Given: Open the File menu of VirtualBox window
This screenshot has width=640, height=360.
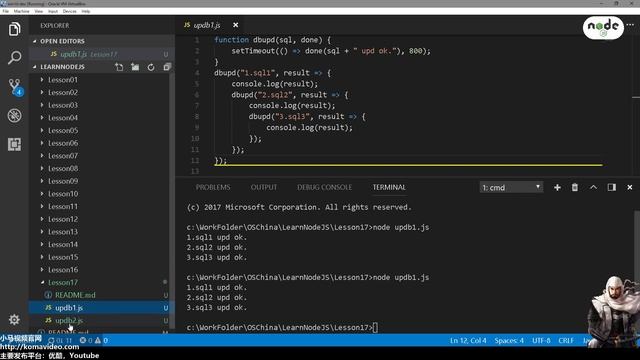Looking at the screenshot, I should (6, 11).
